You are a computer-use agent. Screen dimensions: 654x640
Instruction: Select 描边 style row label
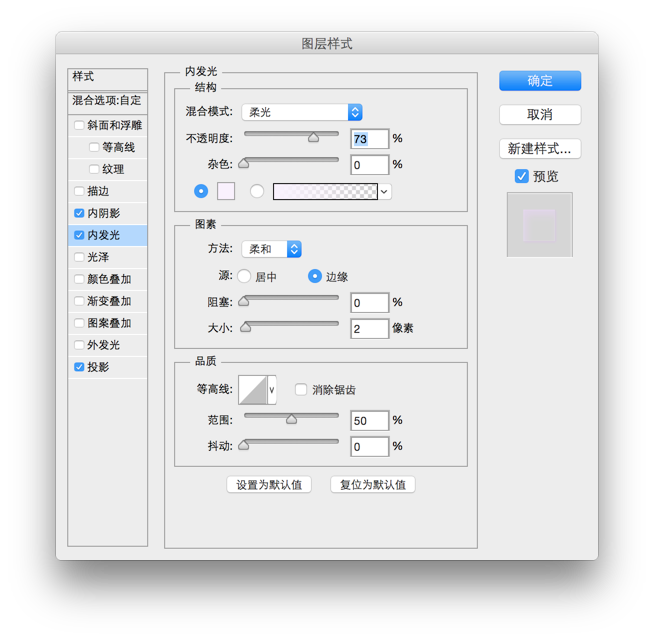(x=98, y=191)
